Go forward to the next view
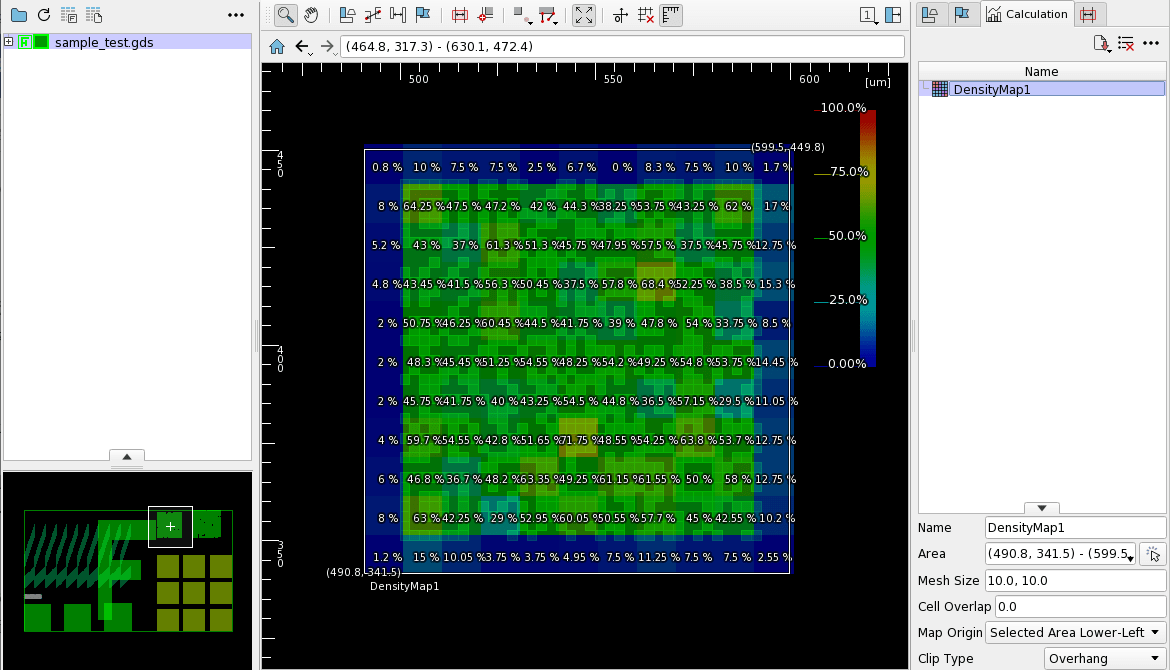This screenshot has height=670, width=1170. 327,46
